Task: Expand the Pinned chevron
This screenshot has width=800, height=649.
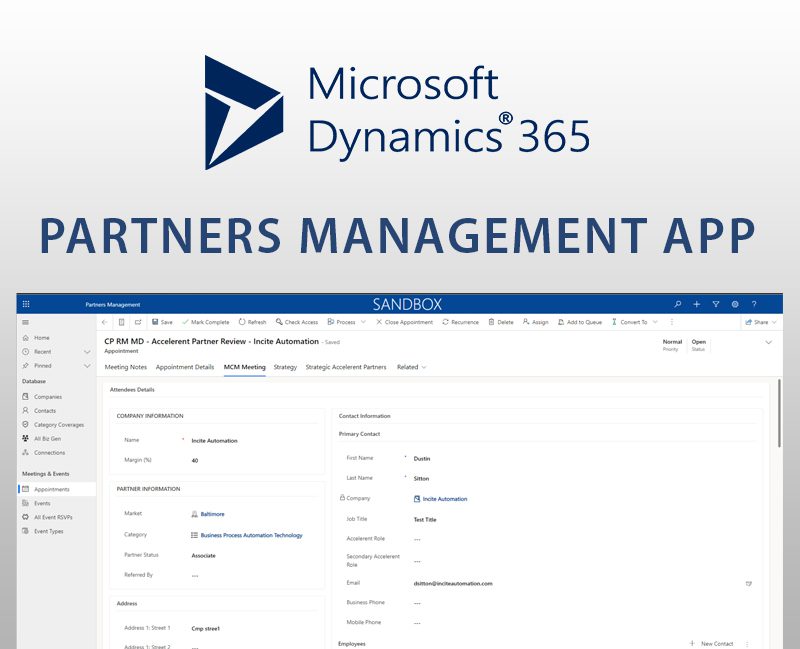Action: click(87, 366)
